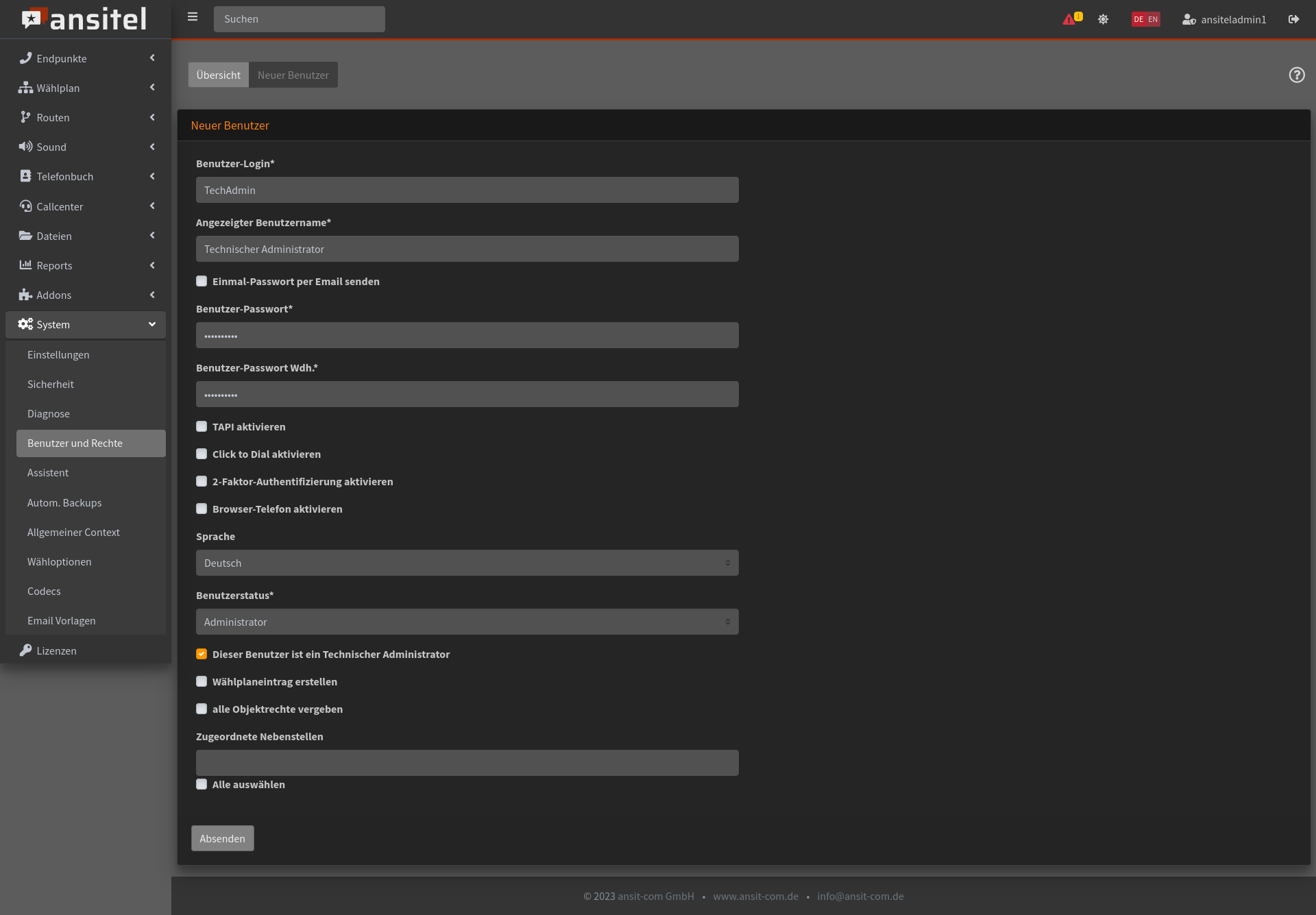Check Einmal-Passwort per Email senden
This screenshot has height=915, width=1316.
click(x=202, y=281)
